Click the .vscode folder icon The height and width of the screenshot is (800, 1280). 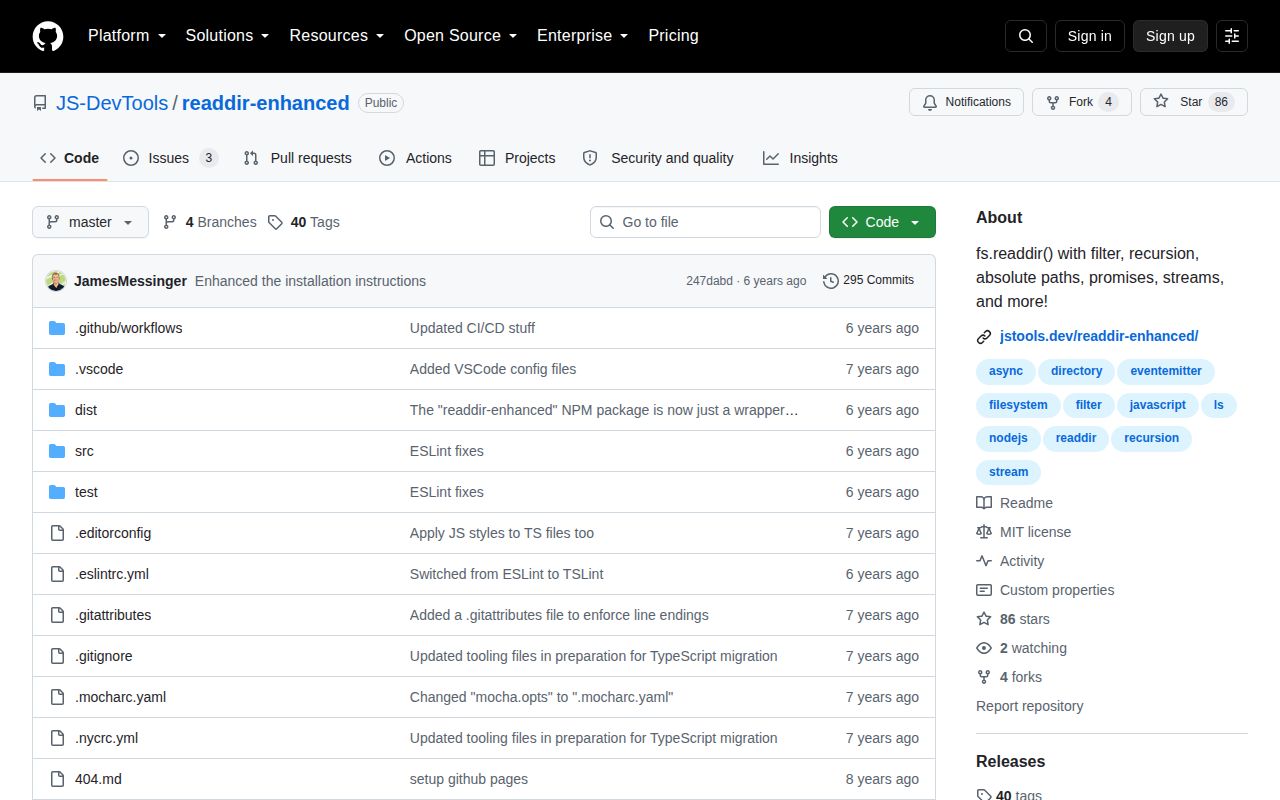click(x=57, y=369)
